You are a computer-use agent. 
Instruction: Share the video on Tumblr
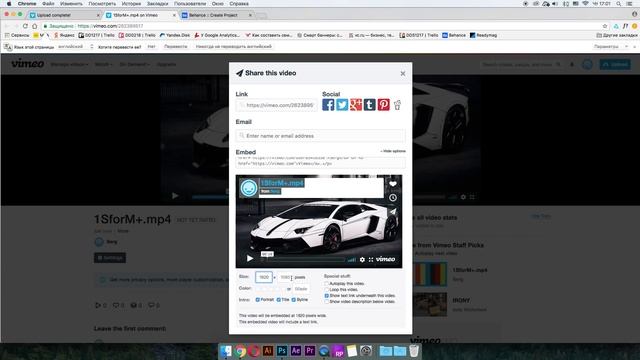(x=370, y=105)
